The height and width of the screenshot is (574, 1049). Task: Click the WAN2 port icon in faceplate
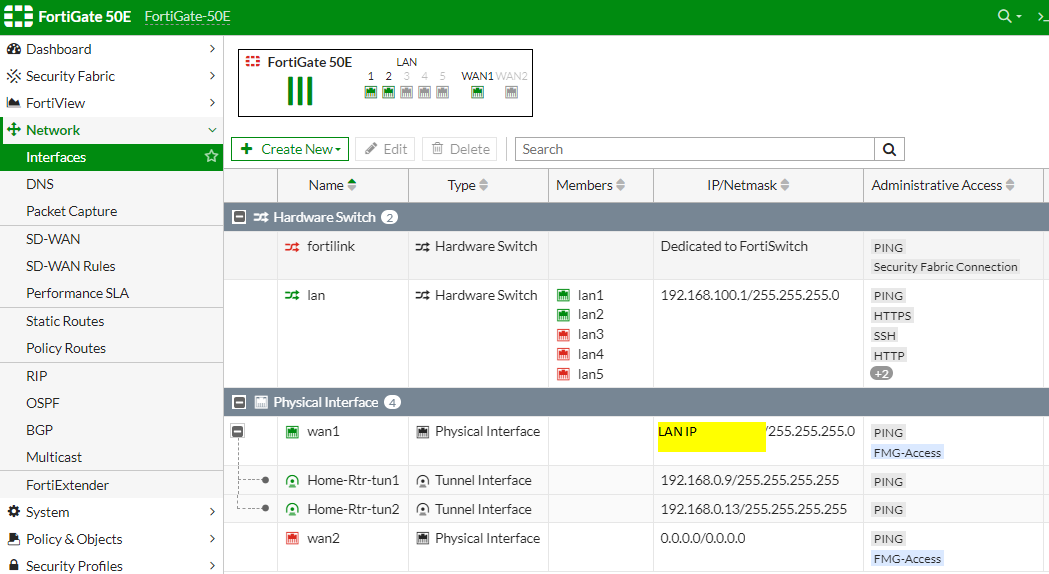(511, 92)
